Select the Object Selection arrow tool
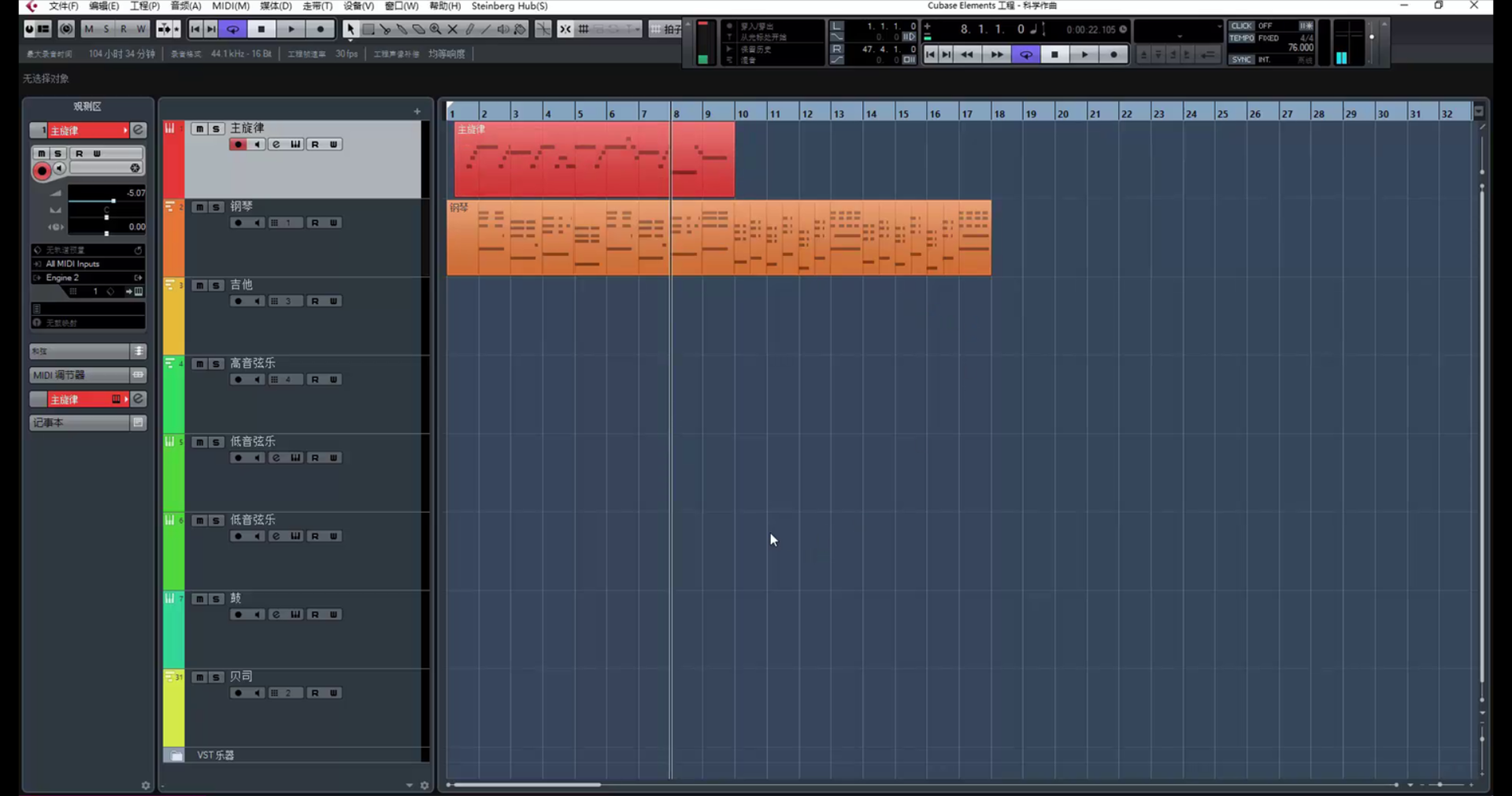The height and width of the screenshot is (796, 1512). 350,29
